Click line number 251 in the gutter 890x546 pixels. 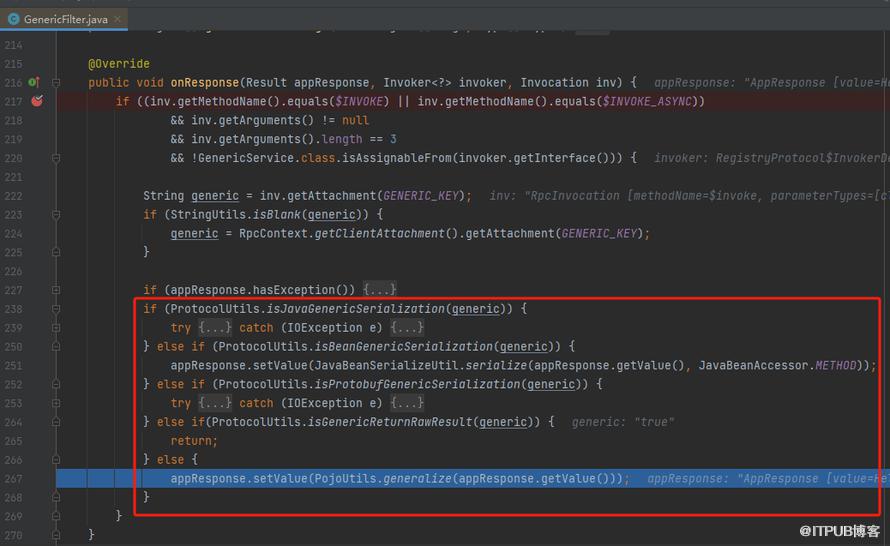tap(14, 366)
